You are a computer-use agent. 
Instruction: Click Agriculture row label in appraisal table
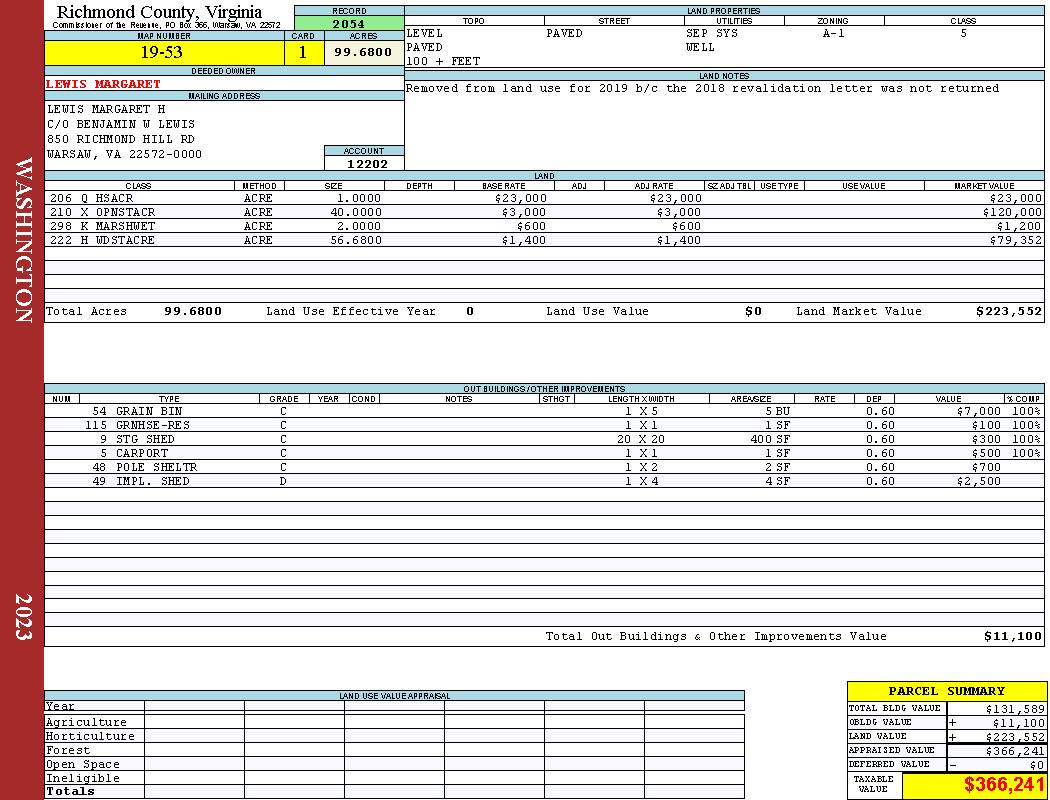(x=86, y=722)
